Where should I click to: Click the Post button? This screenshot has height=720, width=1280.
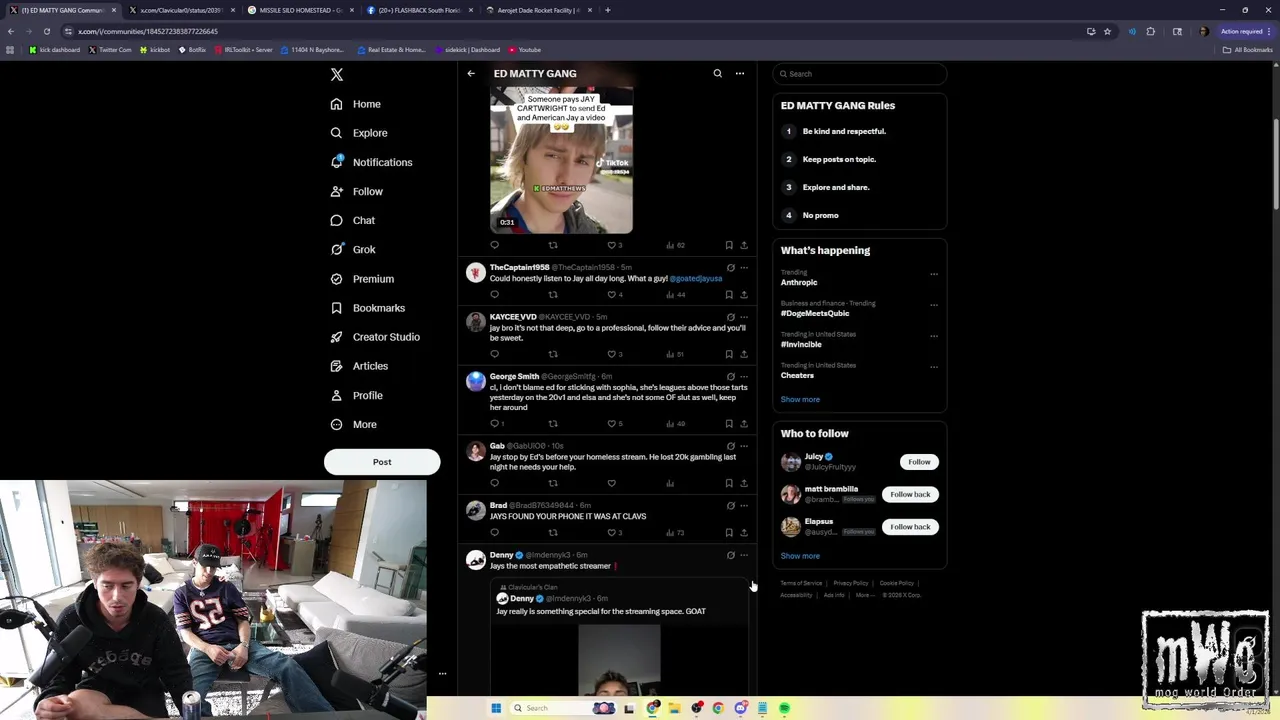tap(382, 462)
